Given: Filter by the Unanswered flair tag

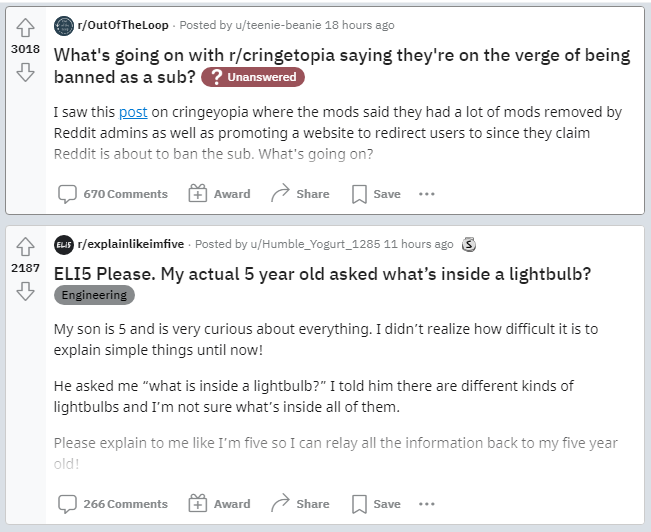Looking at the screenshot, I should point(253,77).
